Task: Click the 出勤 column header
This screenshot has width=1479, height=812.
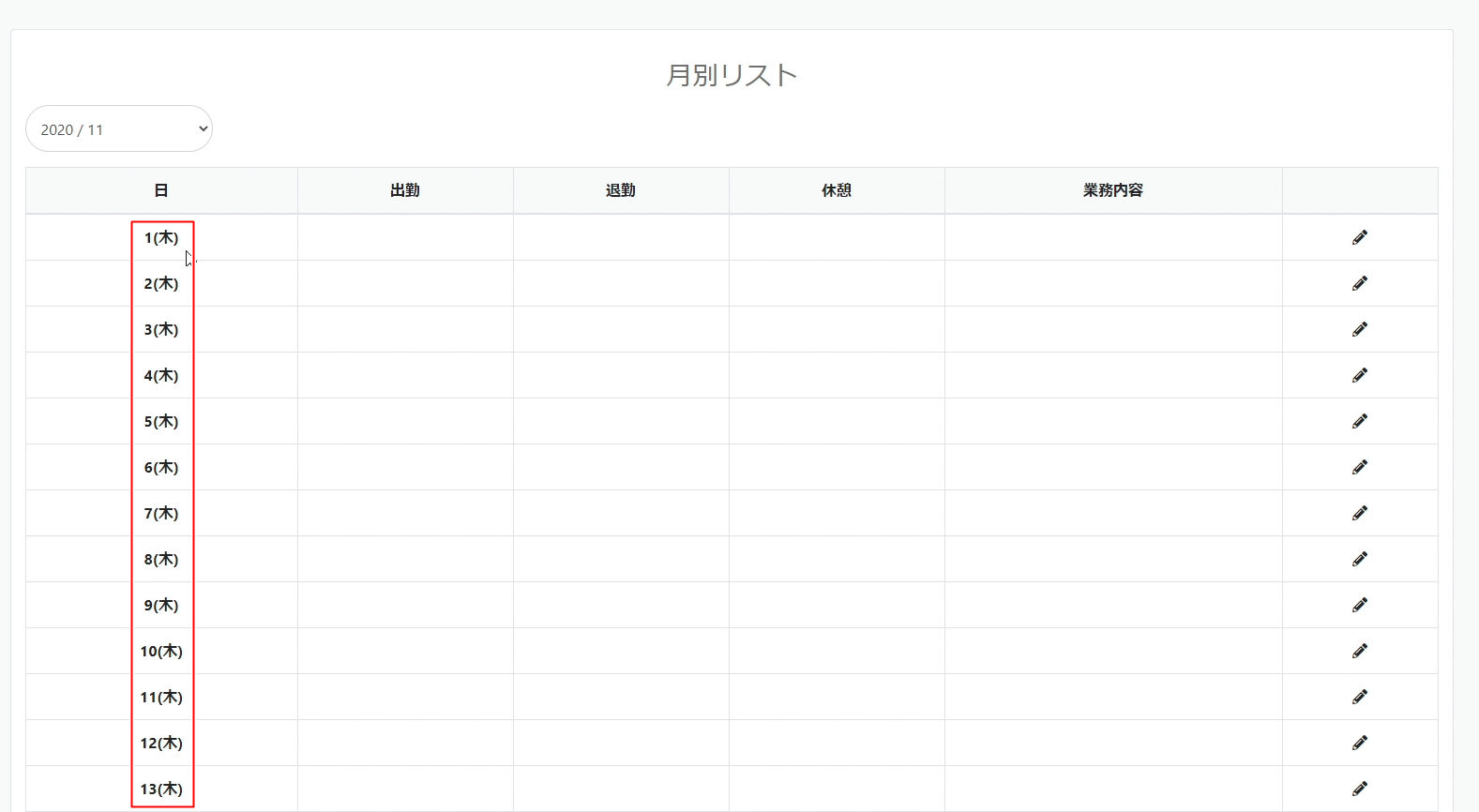Action: pos(405,190)
